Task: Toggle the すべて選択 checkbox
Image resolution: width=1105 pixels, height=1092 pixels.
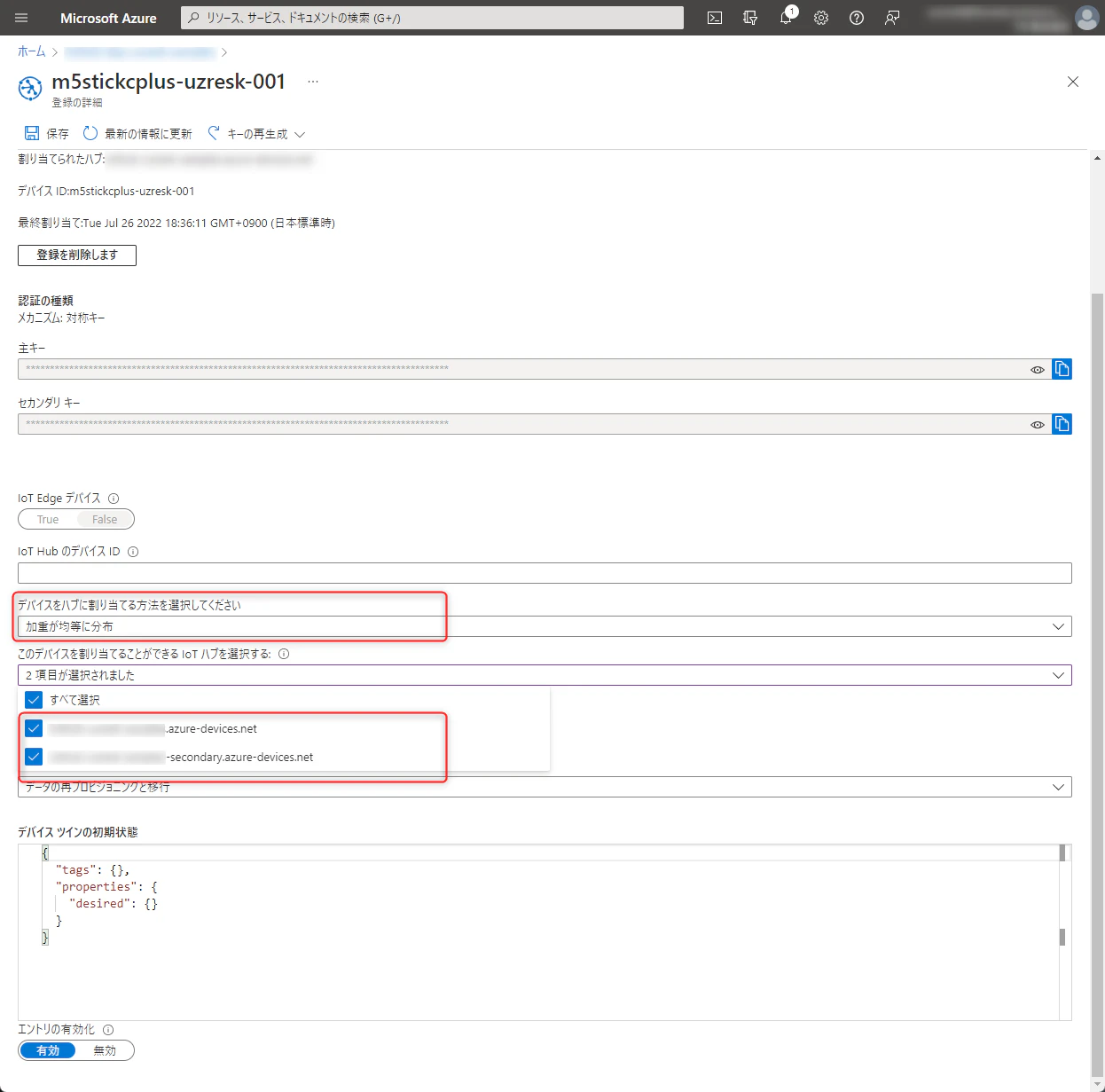Action: coord(34,700)
